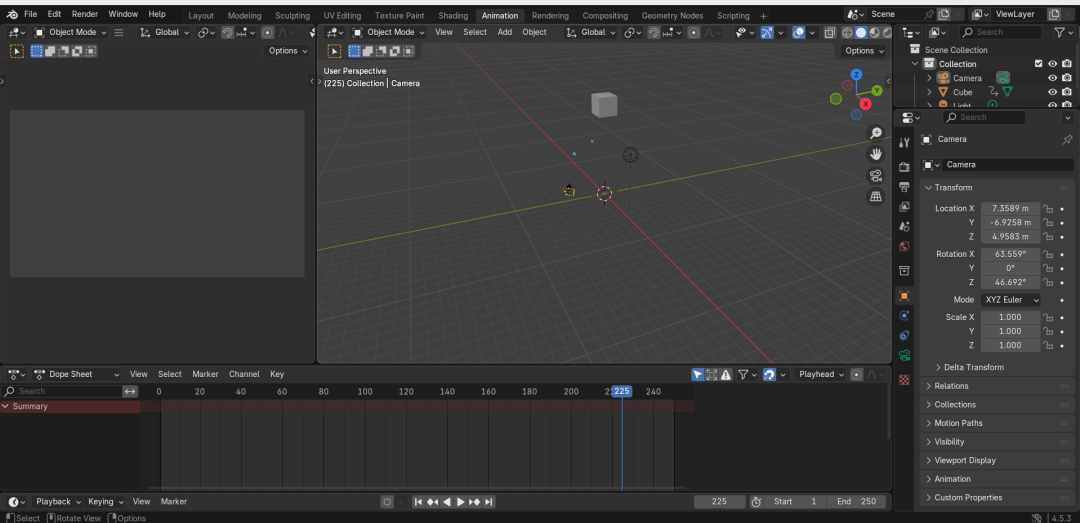The height and width of the screenshot is (523, 1080).
Task: Click the Add menu in viewport header
Action: (x=505, y=32)
